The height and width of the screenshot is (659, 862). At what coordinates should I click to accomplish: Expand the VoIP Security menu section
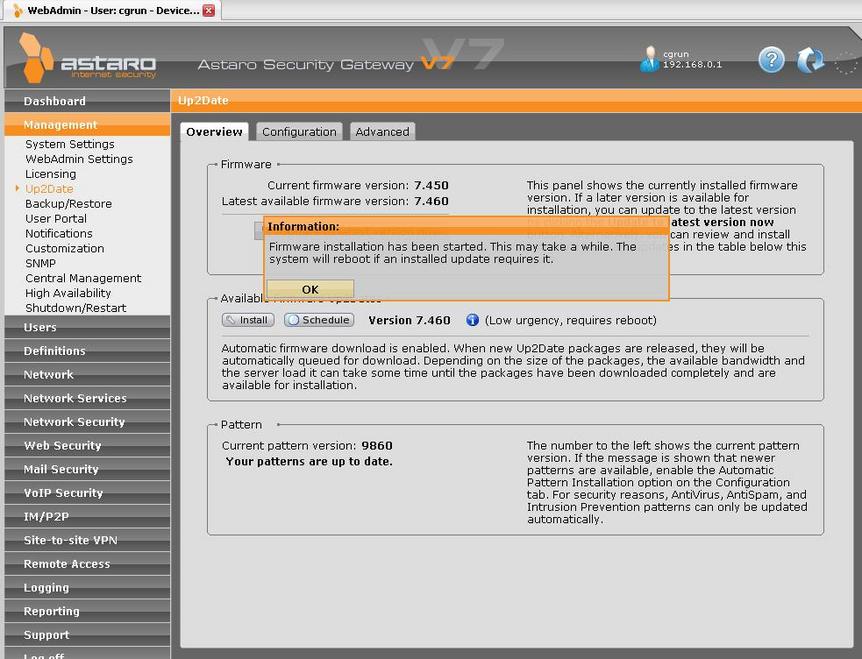point(87,492)
